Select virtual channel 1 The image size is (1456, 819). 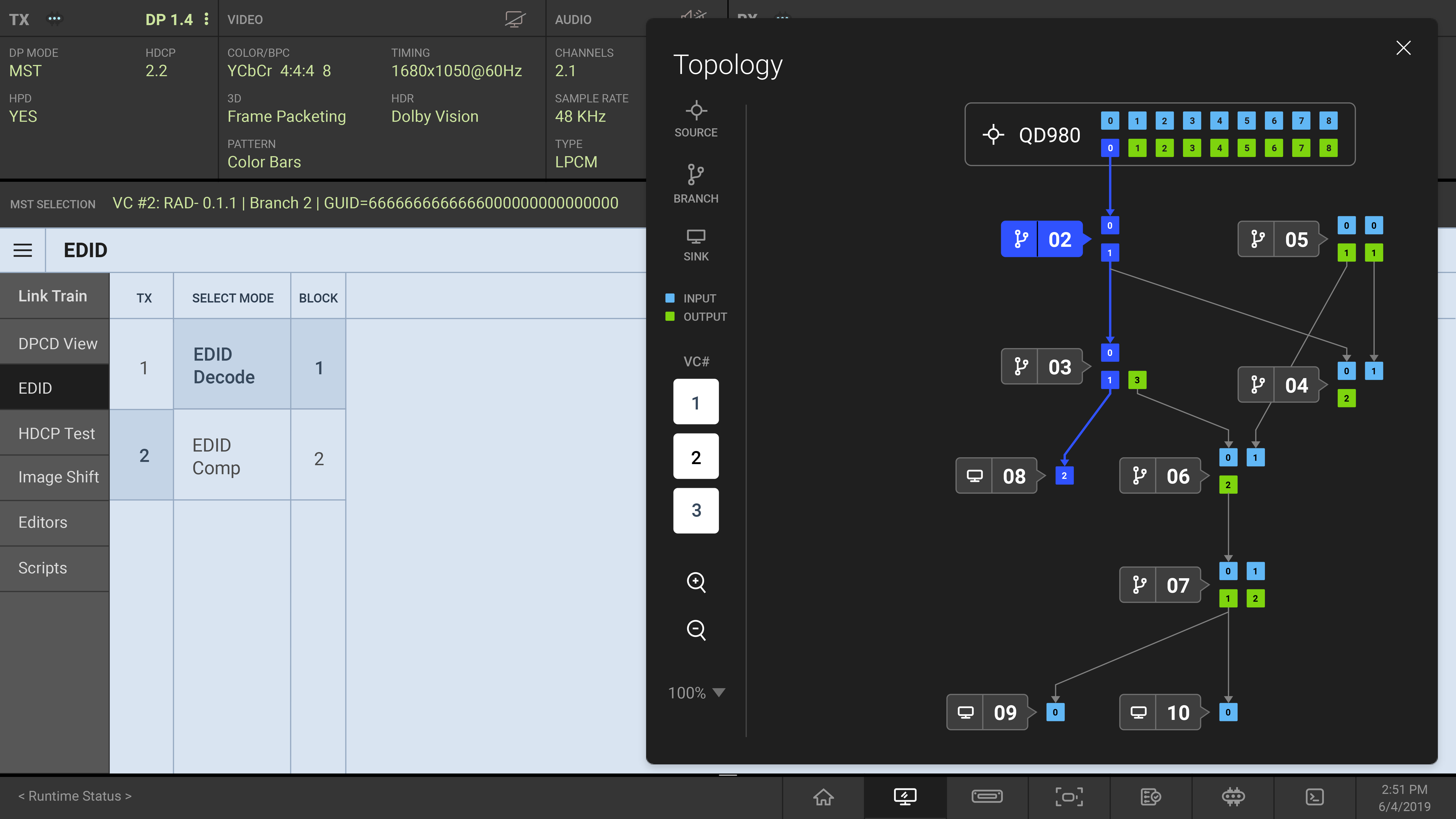click(x=696, y=402)
